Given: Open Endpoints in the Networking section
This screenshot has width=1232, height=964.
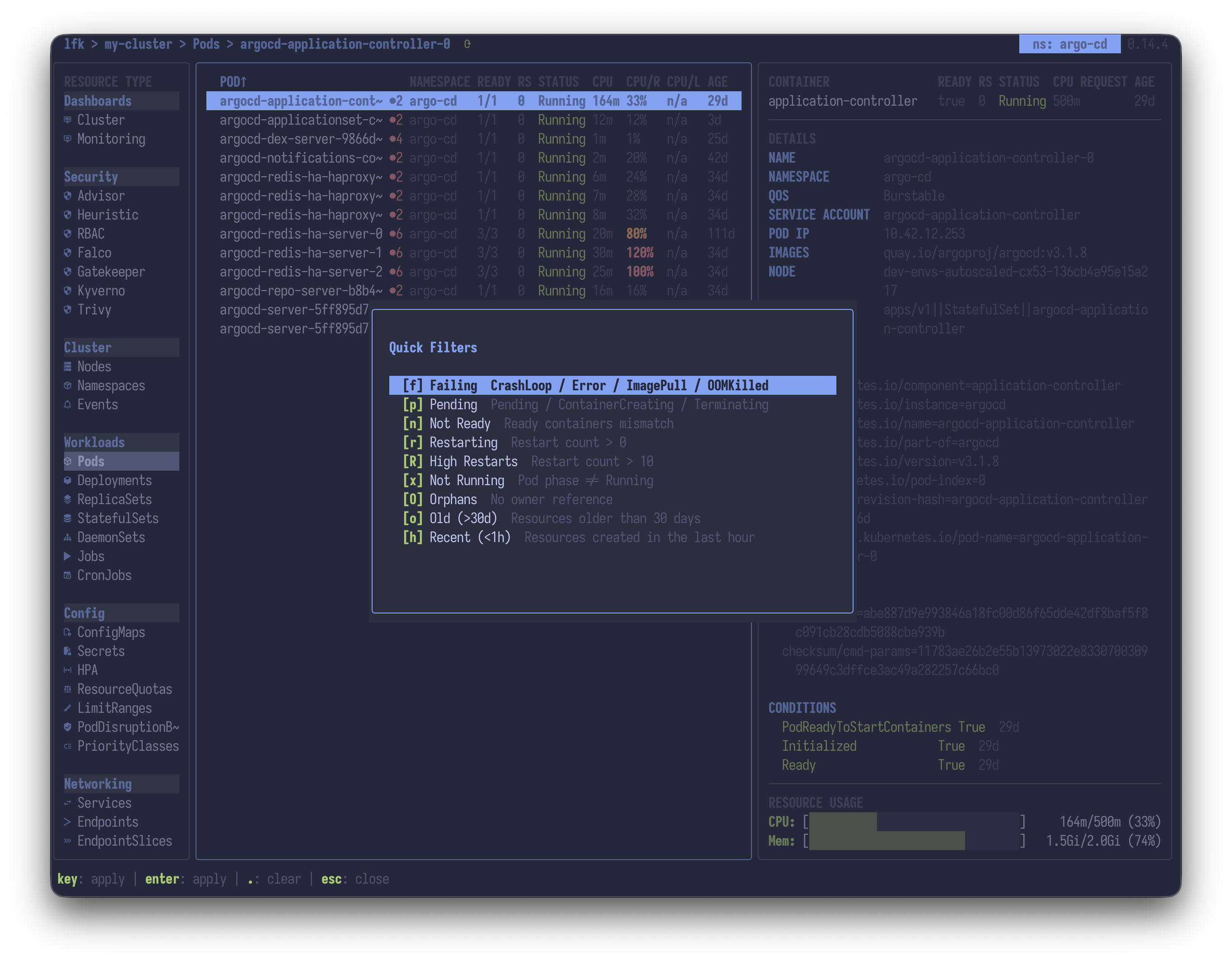Looking at the screenshot, I should pyautogui.click(x=108, y=822).
